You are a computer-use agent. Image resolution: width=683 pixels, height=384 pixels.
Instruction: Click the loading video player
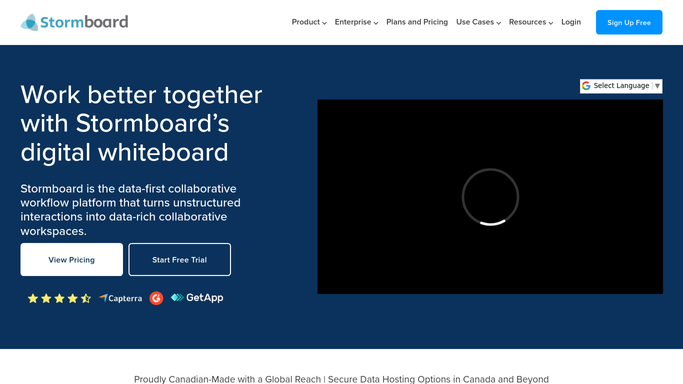[490, 197]
